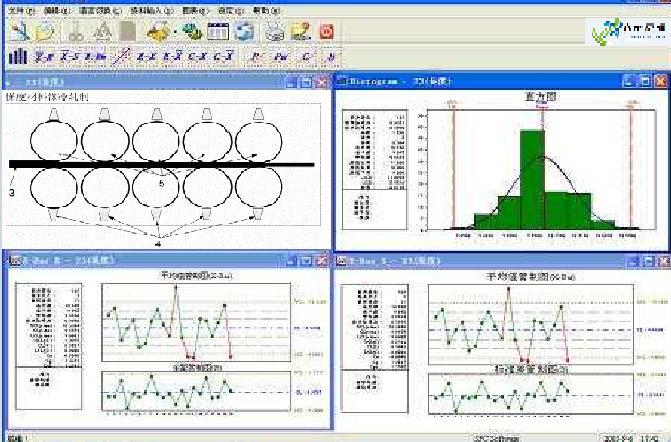Image resolution: width=671 pixels, height=442 pixels.
Task: Click the yellow data toolbar icon
Action: 158,31
